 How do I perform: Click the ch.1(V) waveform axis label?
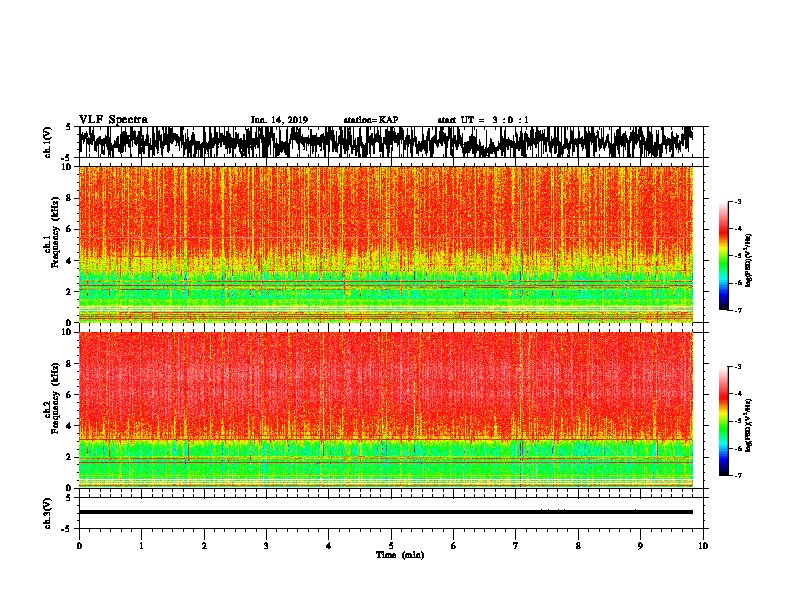coord(48,142)
